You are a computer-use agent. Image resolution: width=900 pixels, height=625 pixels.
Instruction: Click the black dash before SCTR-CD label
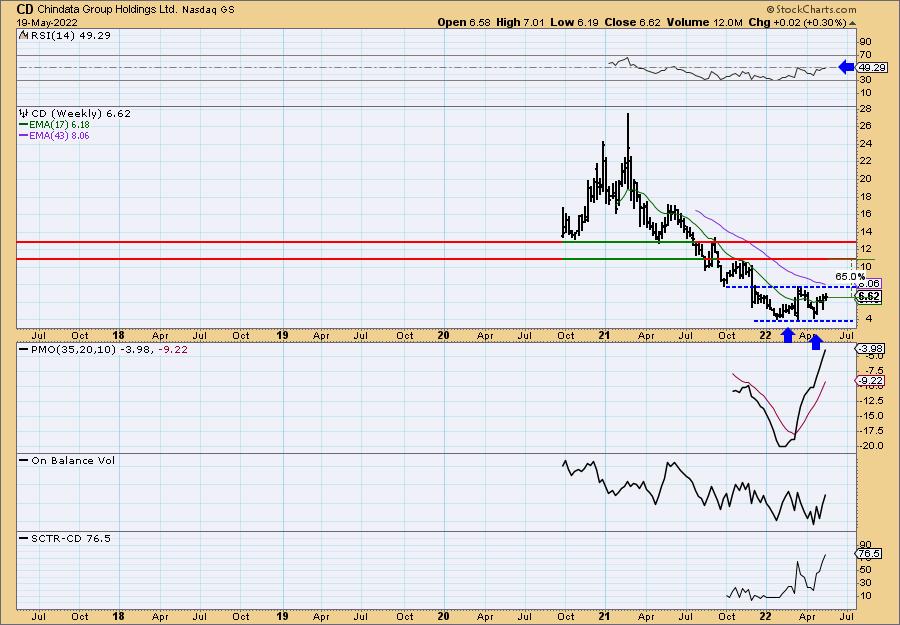coord(24,538)
